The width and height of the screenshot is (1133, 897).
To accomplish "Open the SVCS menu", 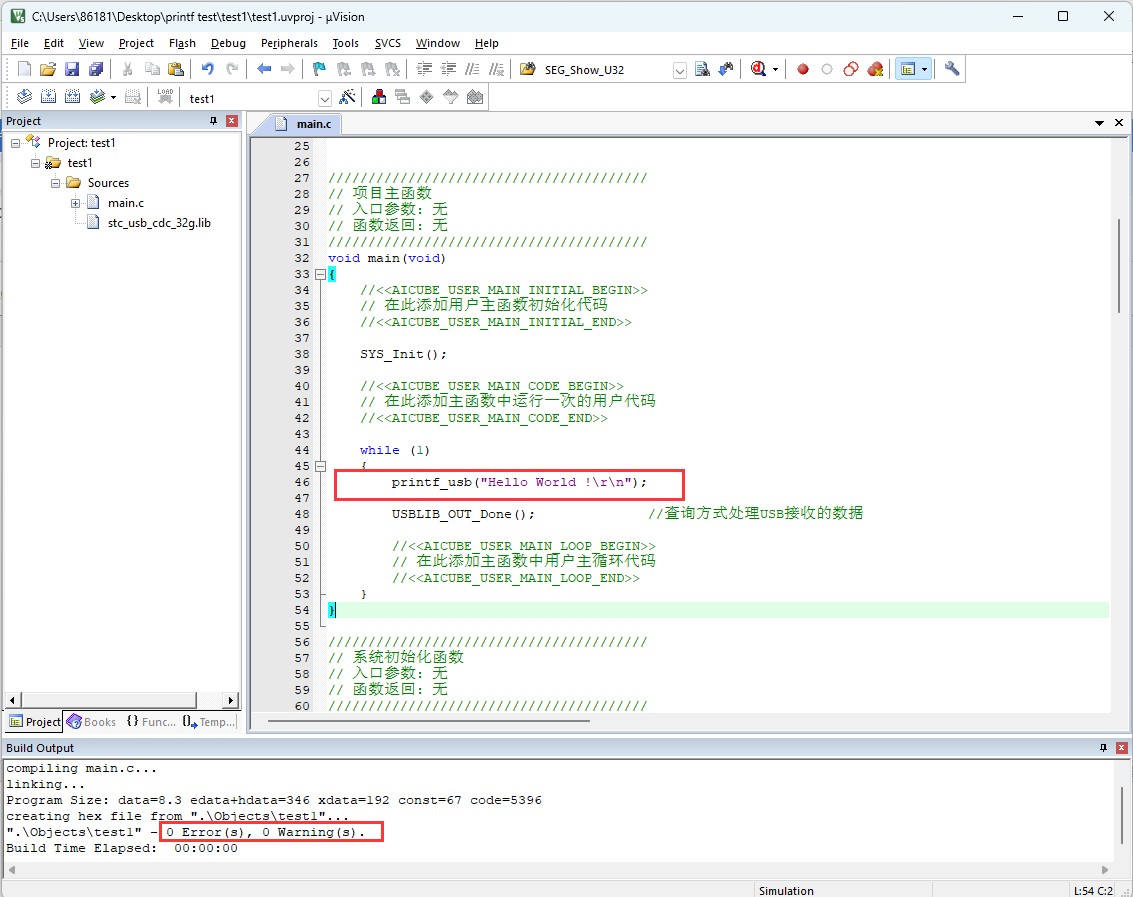I will click(387, 43).
